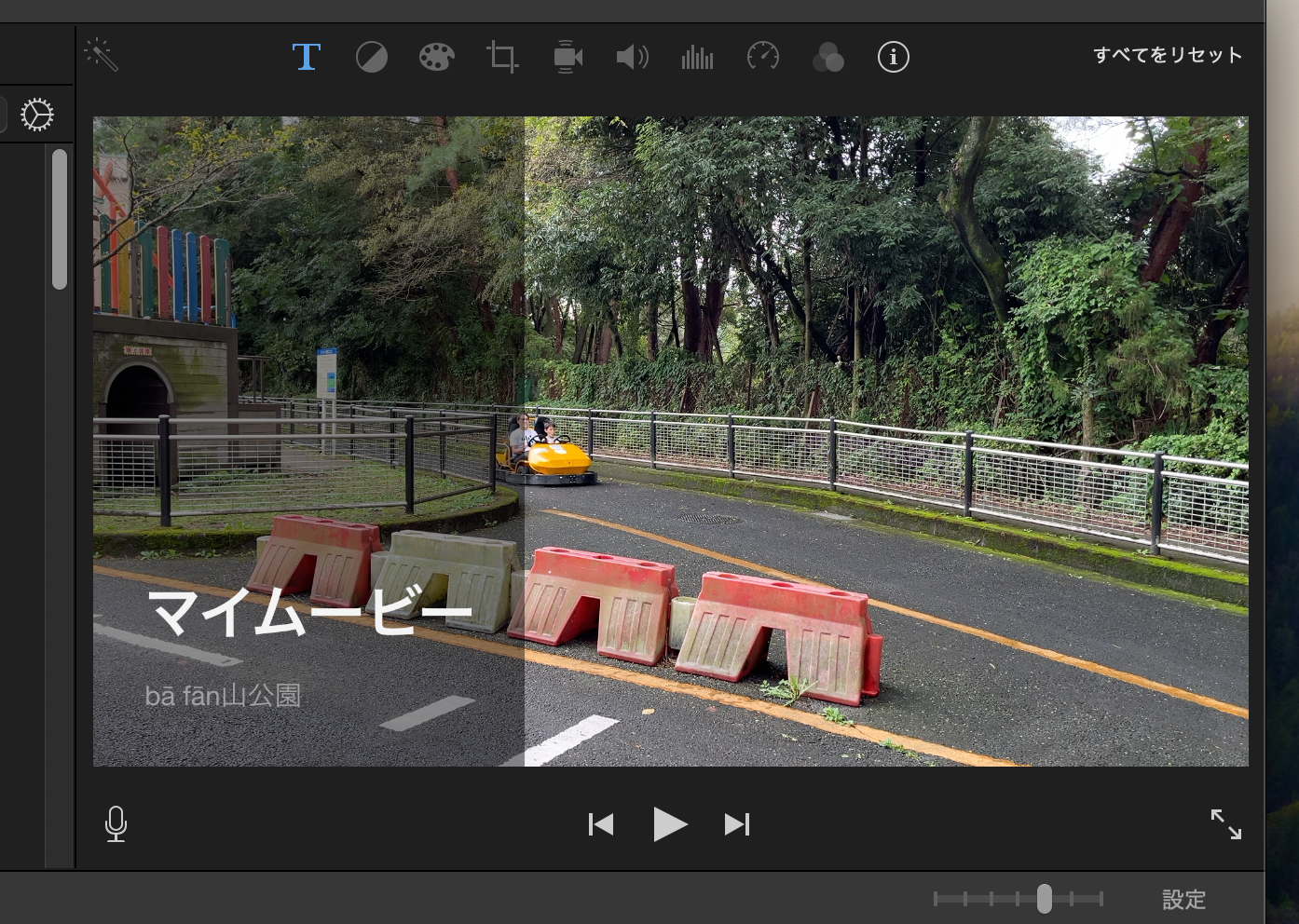Select the crop tool
The width and height of the screenshot is (1299, 924).
click(x=502, y=58)
